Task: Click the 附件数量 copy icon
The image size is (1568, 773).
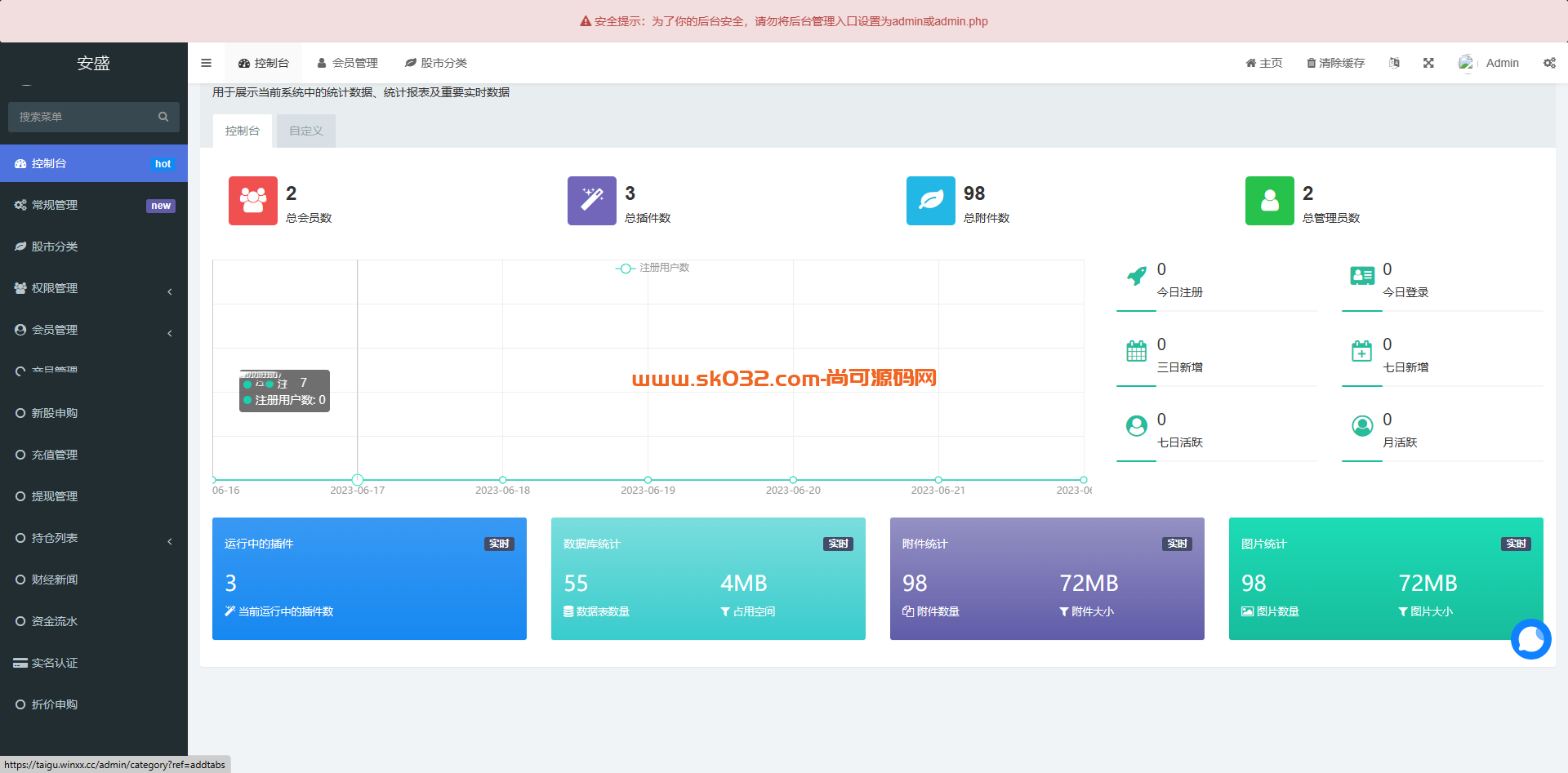Action: [908, 611]
